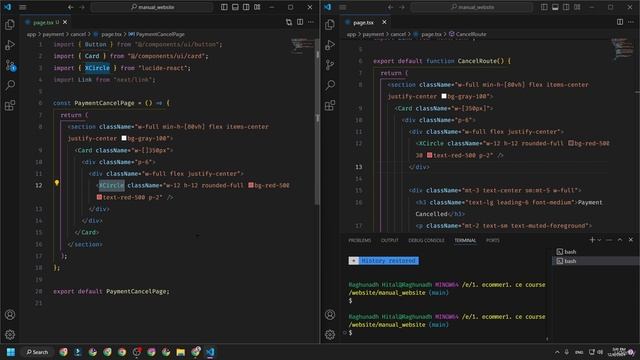Open Windows Start menu
640x360 pixels.
(x=11, y=352)
